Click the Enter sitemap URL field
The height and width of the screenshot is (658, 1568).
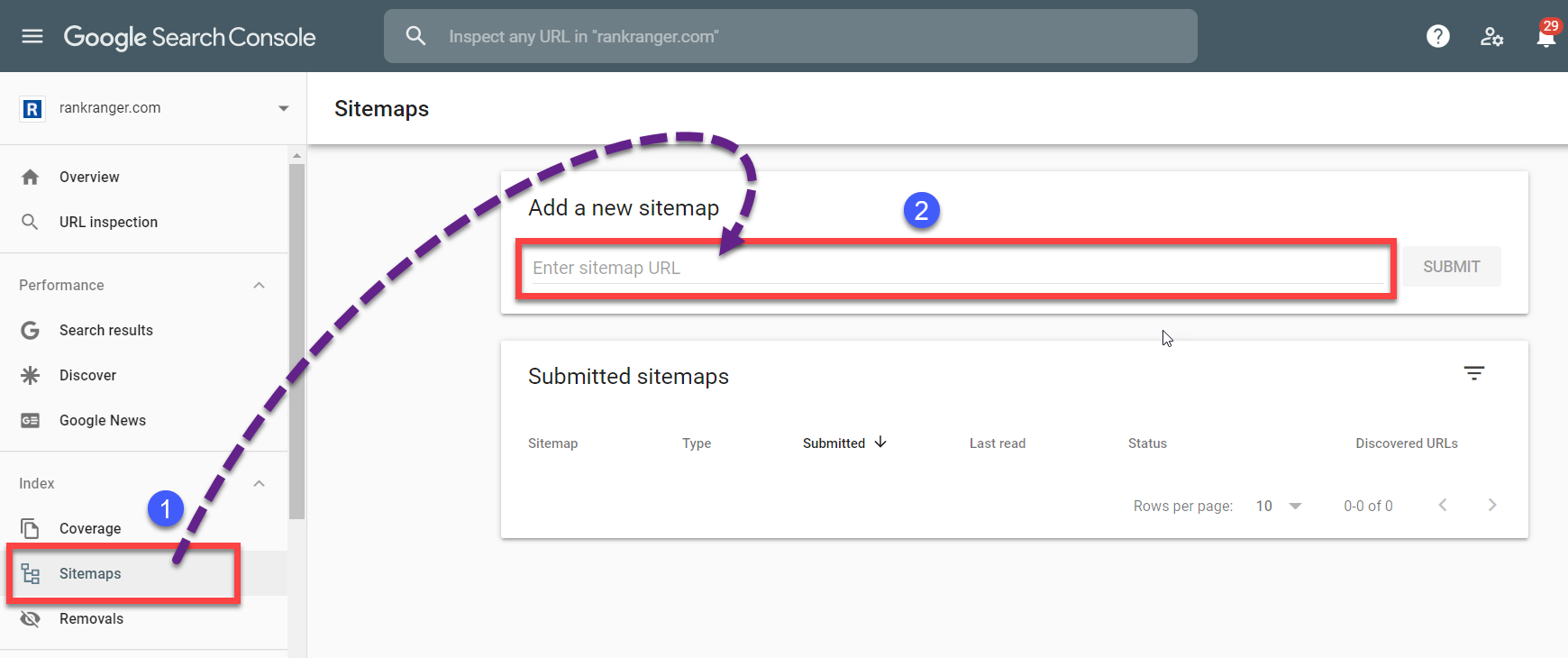958,268
